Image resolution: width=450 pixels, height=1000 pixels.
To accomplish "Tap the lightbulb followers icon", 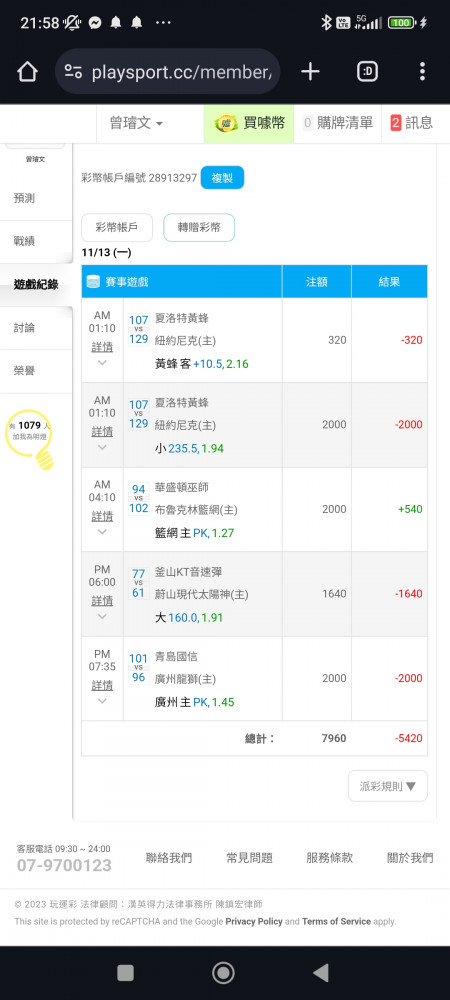I will tap(29, 439).
